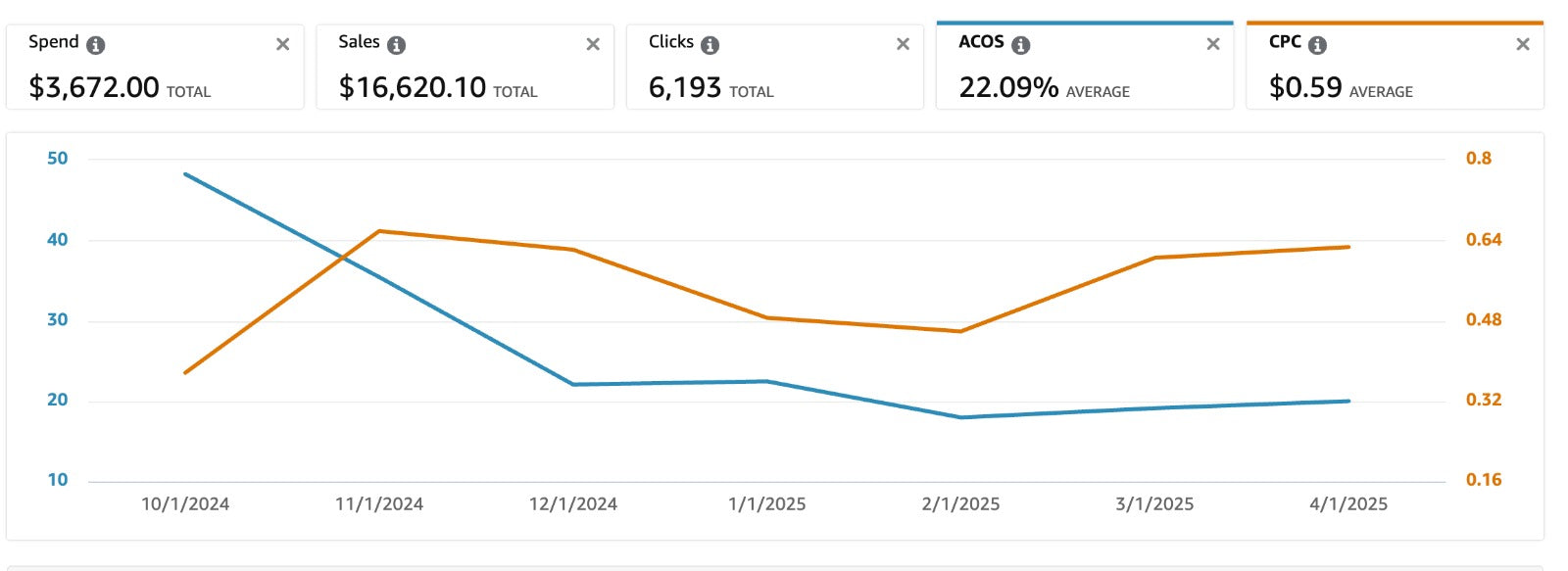Remove the ACOS metric card
This screenshot has width=1568, height=571.
(1212, 44)
